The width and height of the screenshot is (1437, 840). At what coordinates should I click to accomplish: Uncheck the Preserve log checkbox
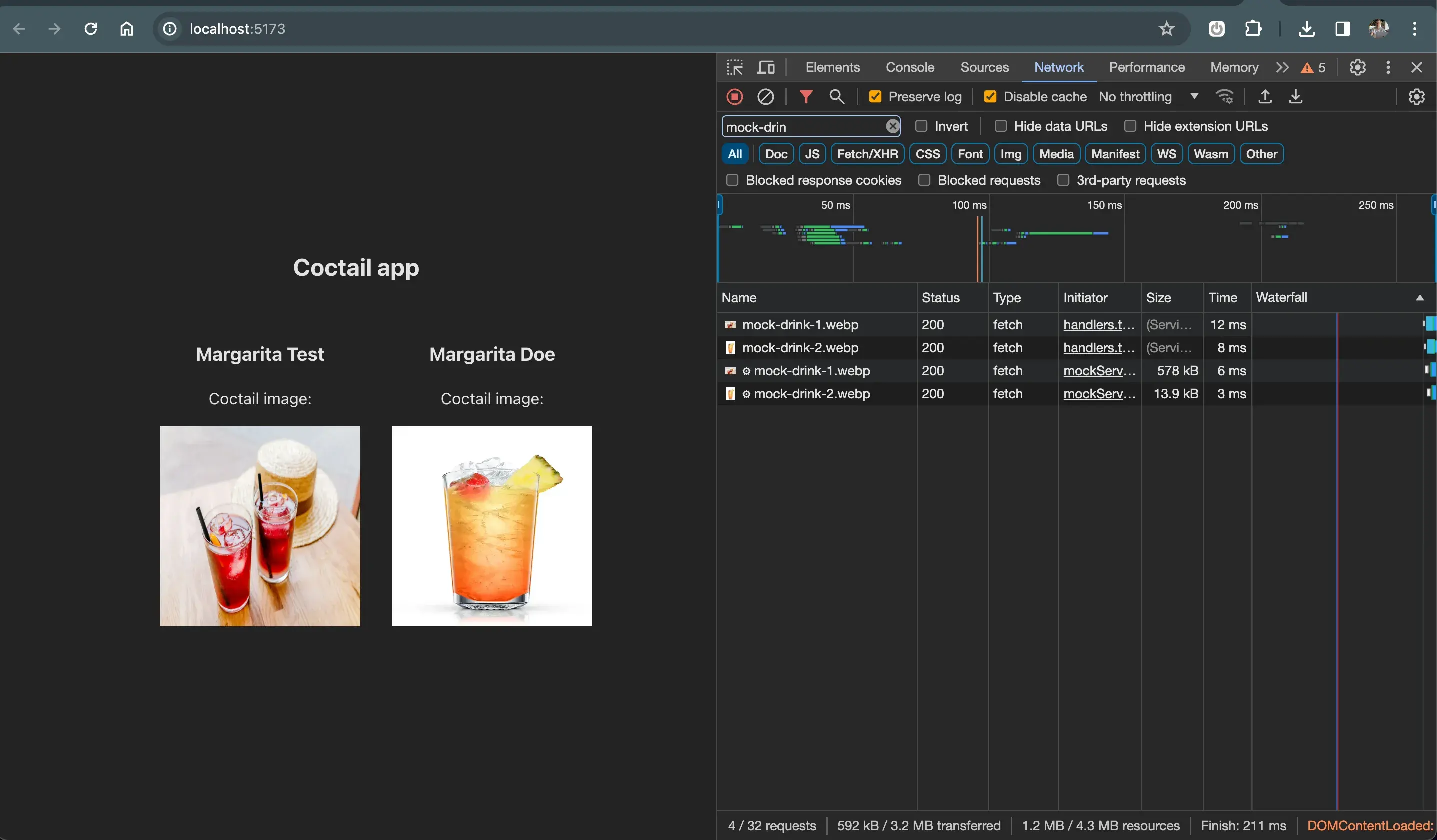tap(874, 97)
